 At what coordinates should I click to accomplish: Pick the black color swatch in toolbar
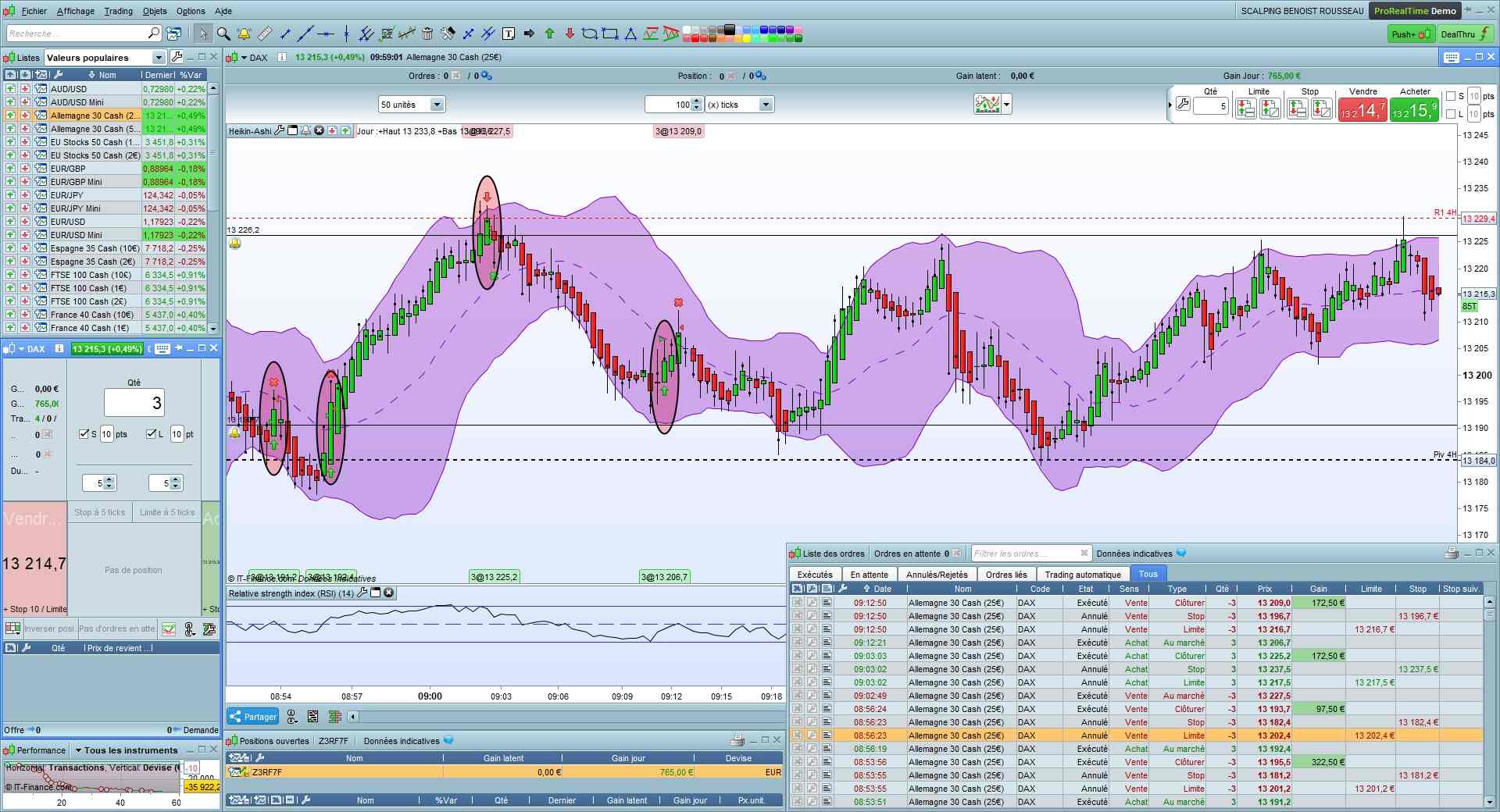pos(729,30)
